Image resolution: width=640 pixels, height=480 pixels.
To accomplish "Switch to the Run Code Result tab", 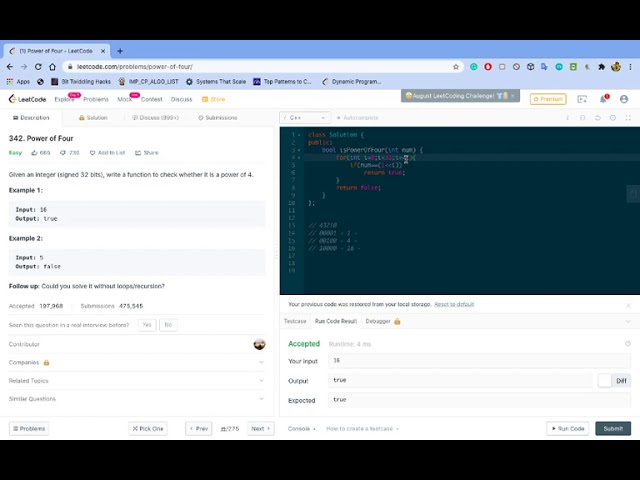I will pos(336,321).
